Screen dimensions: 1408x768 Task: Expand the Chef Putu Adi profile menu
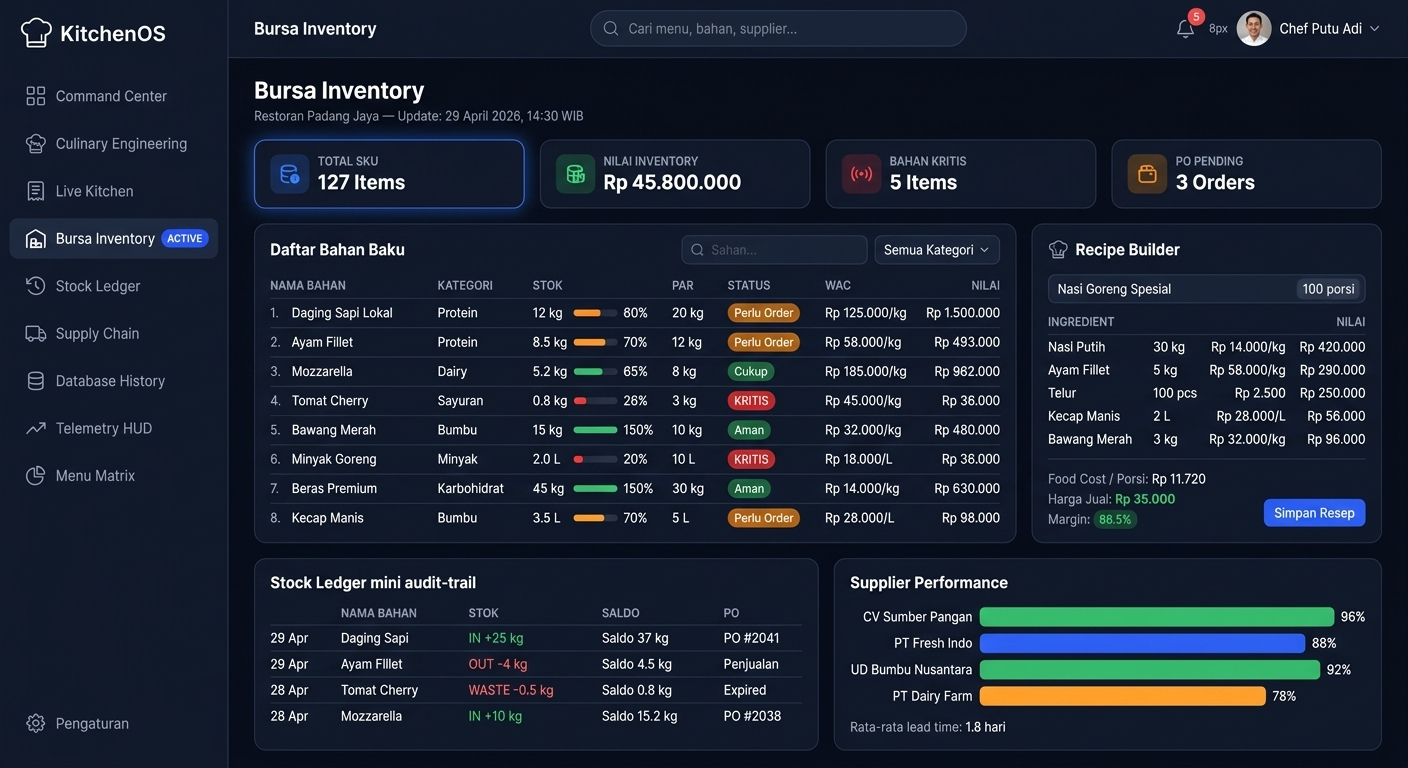1311,28
